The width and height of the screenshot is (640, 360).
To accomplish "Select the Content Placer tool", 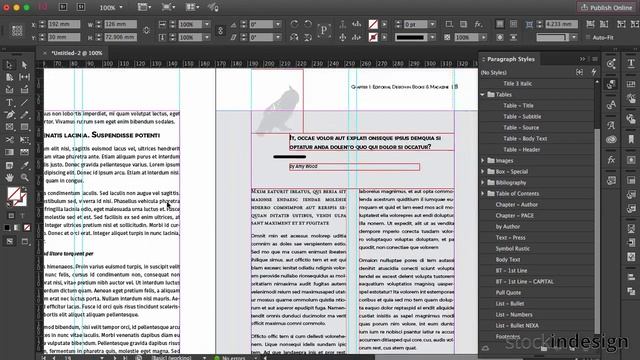I will tap(24, 90).
